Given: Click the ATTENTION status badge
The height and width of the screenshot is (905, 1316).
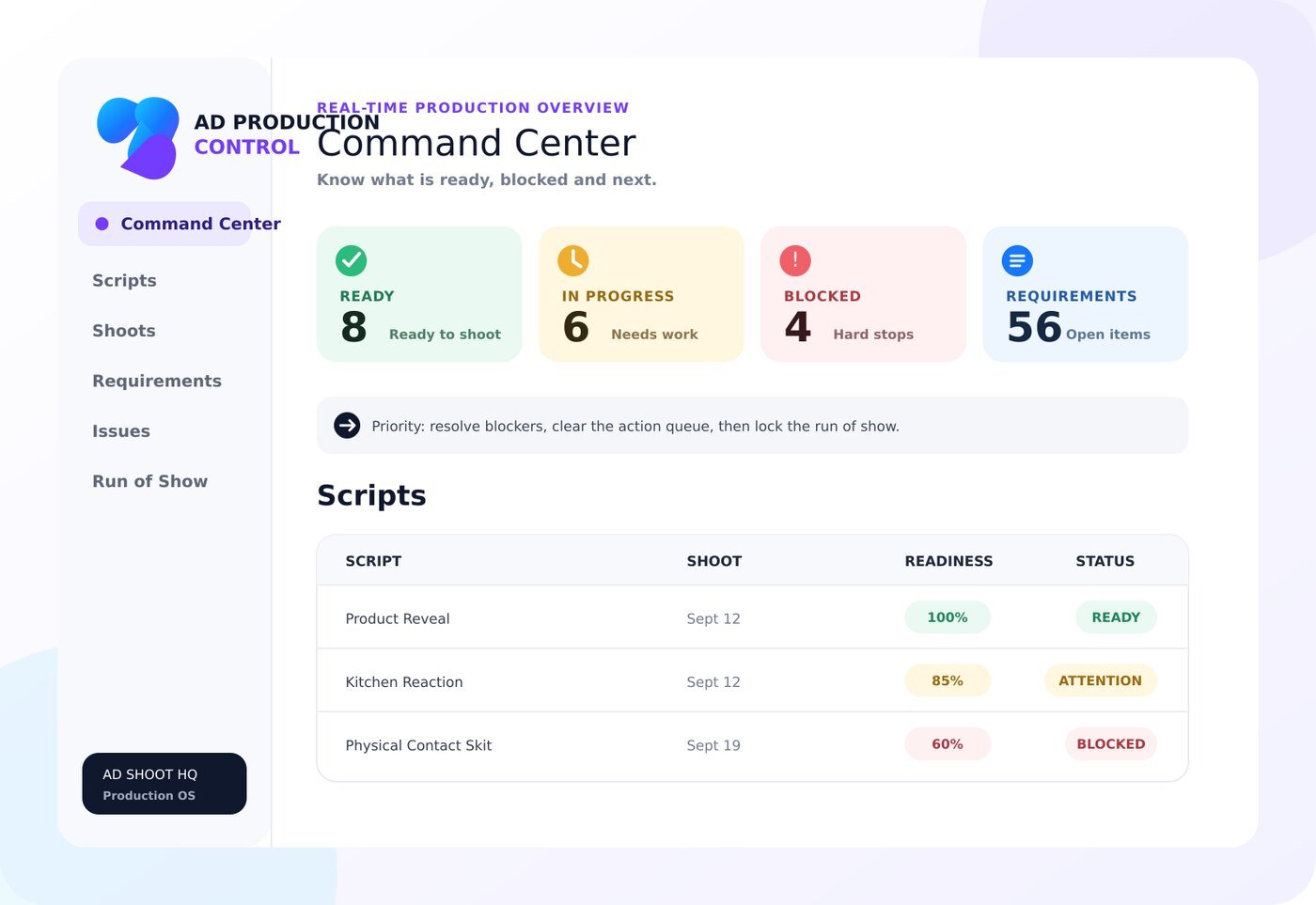Looking at the screenshot, I should [1100, 680].
